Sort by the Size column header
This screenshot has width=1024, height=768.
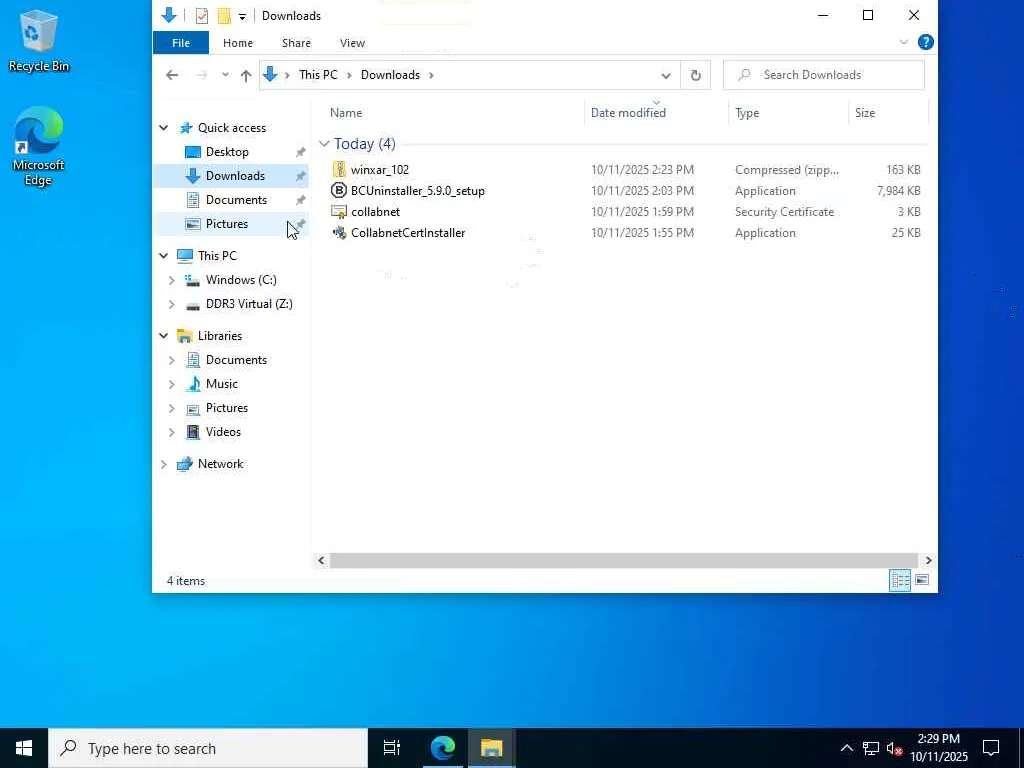(865, 113)
